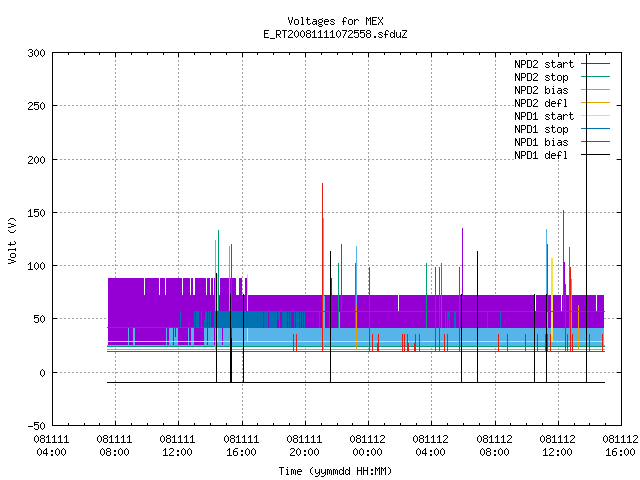Image resolution: width=640 pixels, height=480 pixels.
Task: Select the filename 'E_RT20081111072558.sfduZ' subtitle
Action: pos(335,34)
